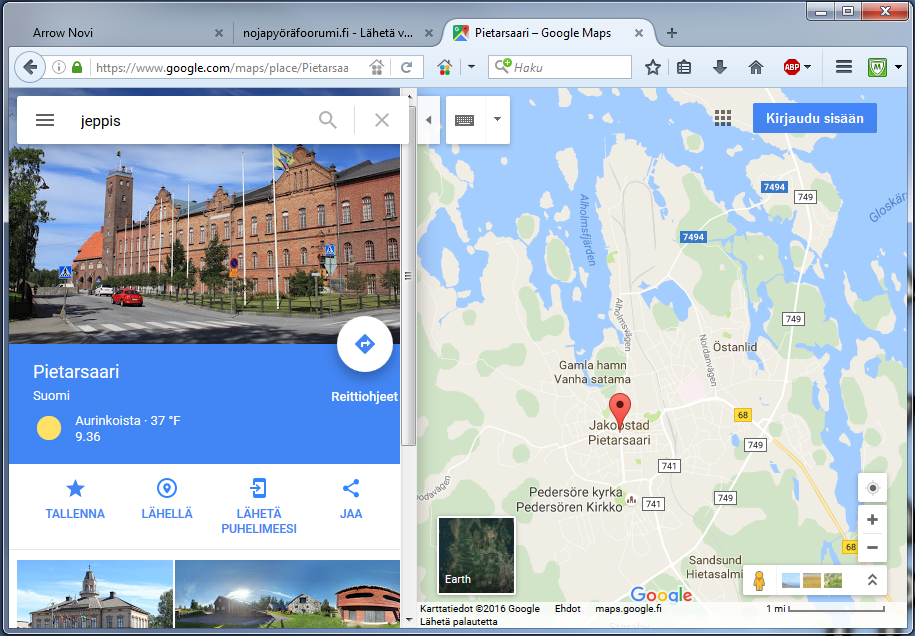Click the Kirjaudu sisään button
The height and width of the screenshot is (636, 915).
pos(814,118)
